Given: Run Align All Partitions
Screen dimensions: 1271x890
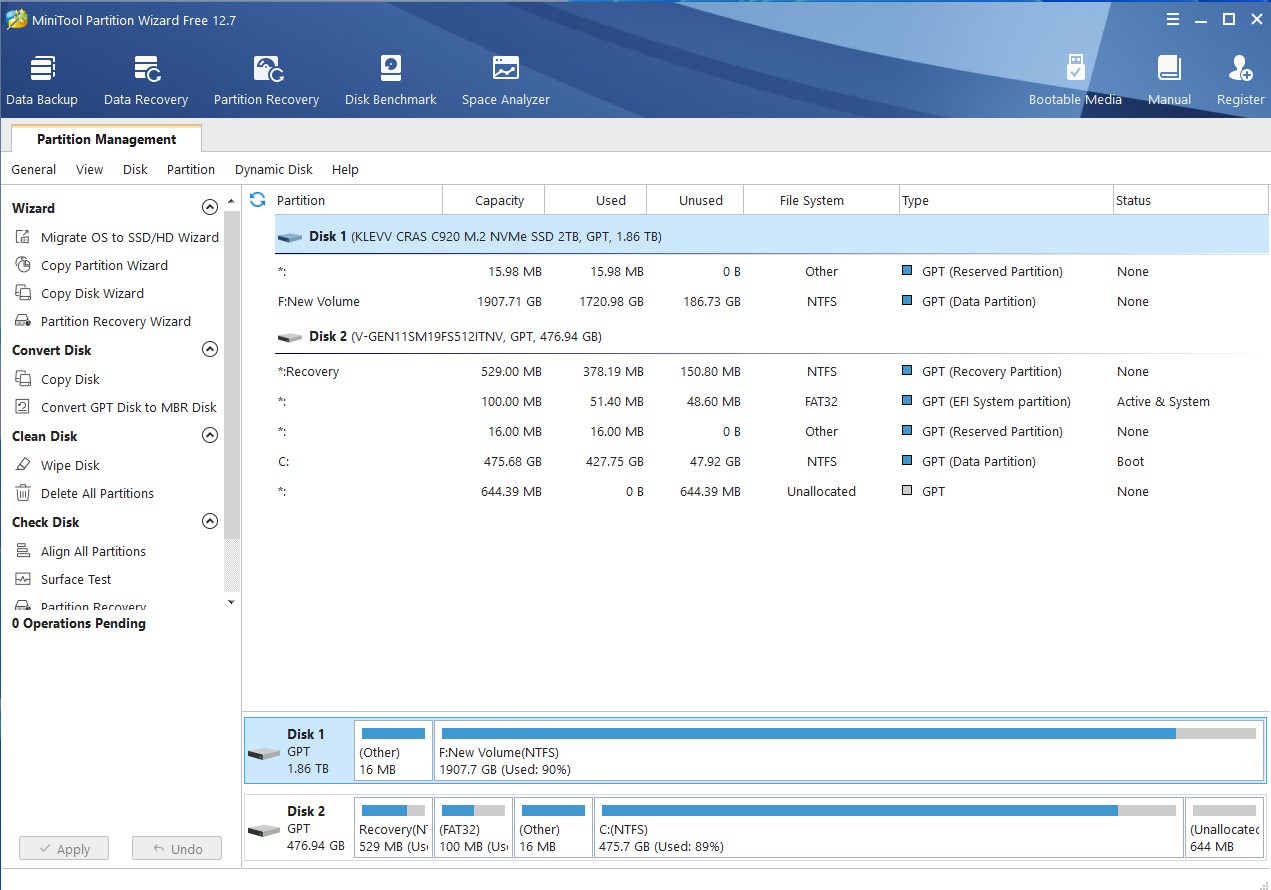Looking at the screenshot, I should pyautogui.click(x=81, y=551).
